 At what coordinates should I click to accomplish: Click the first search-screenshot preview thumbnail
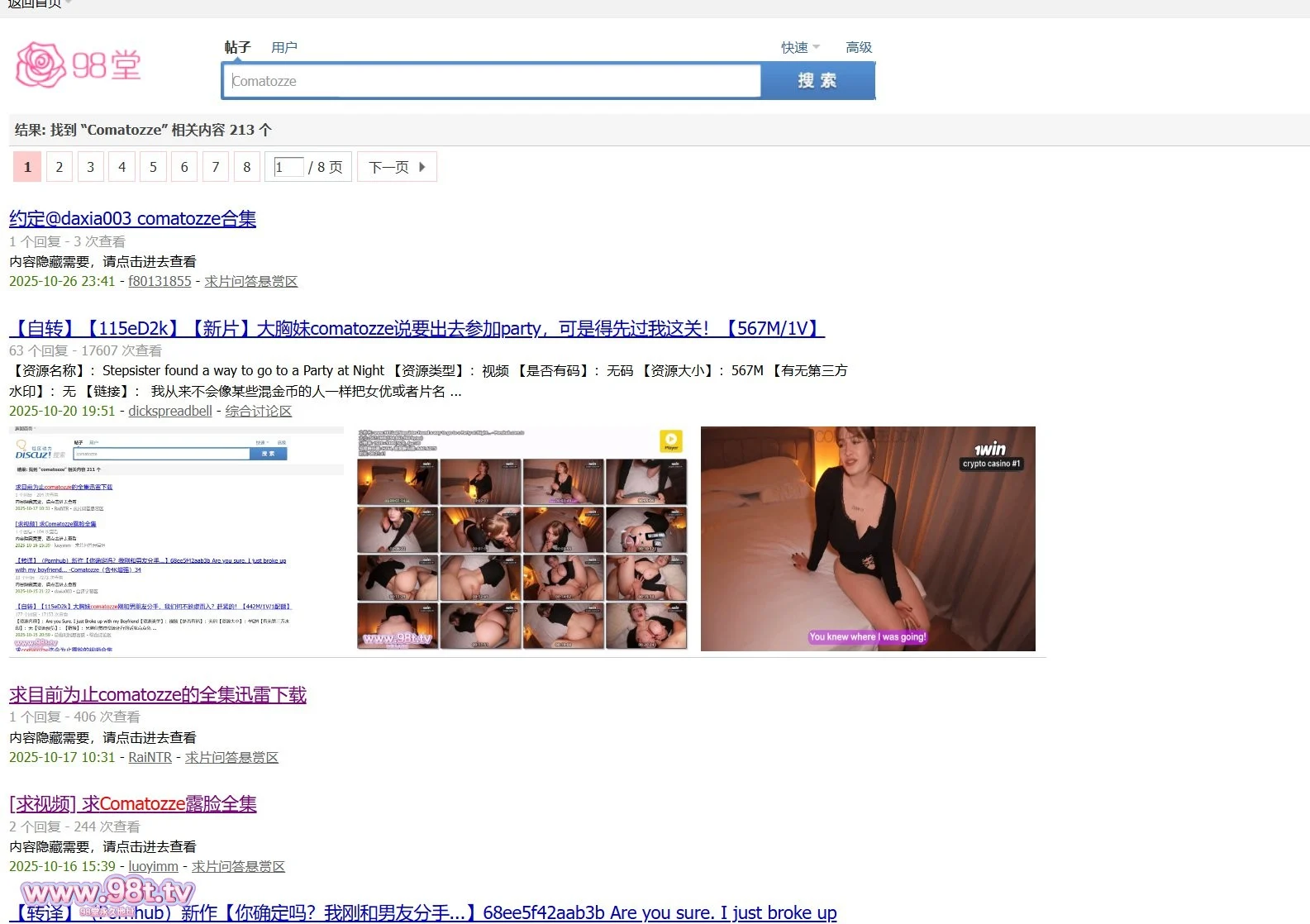(x=176, y=539)
